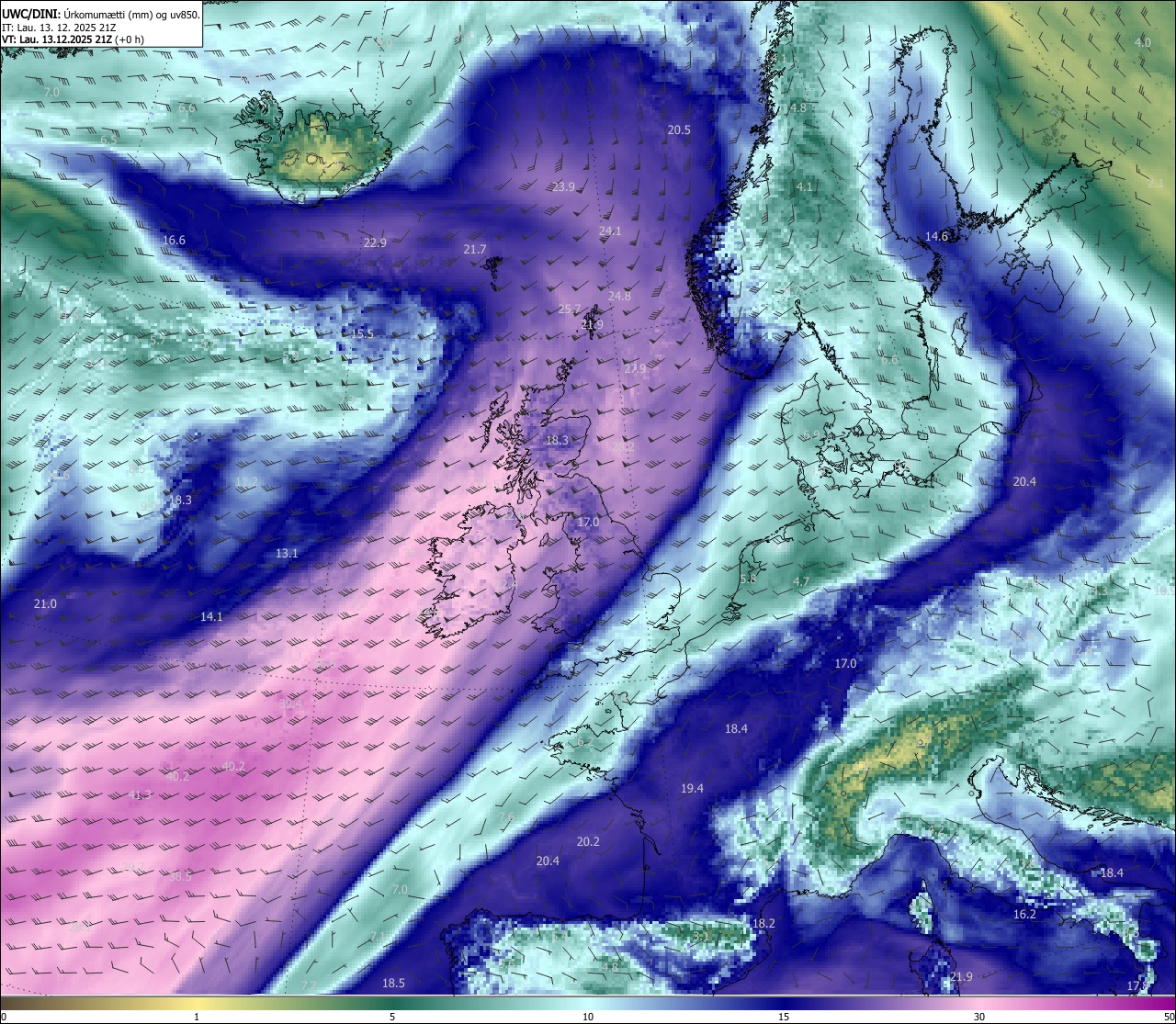Click the '5' tick on the legend
Viewport: 1176px width, 1024px height.
(392, 1017)
